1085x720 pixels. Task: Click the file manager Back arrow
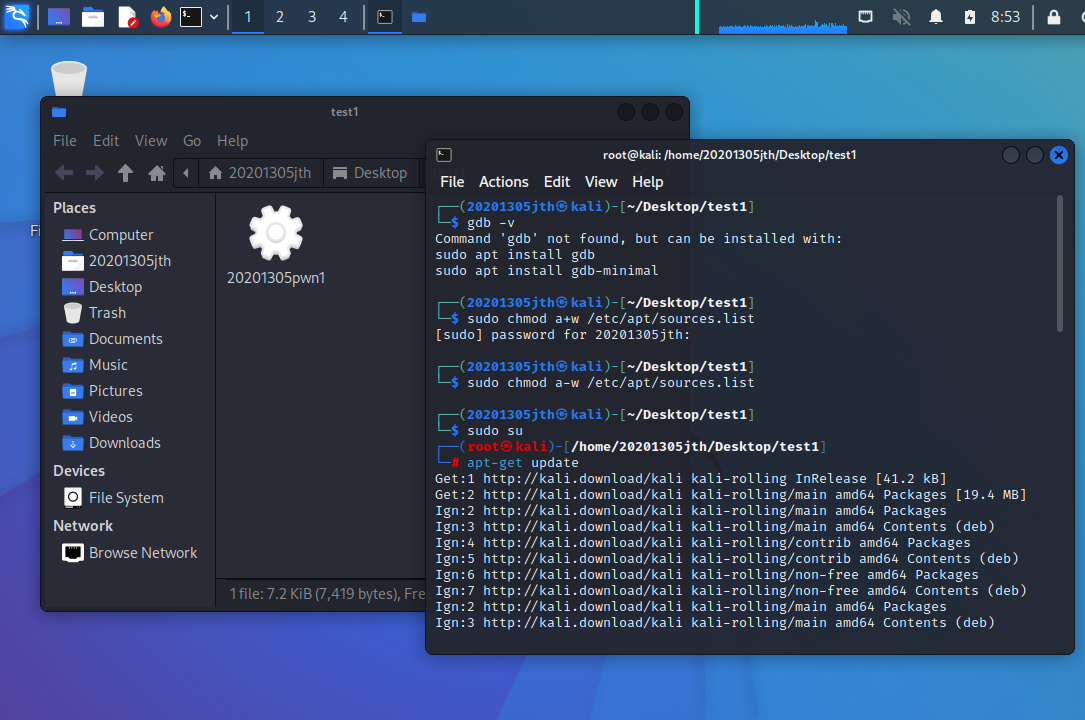(x=64, y=173)
